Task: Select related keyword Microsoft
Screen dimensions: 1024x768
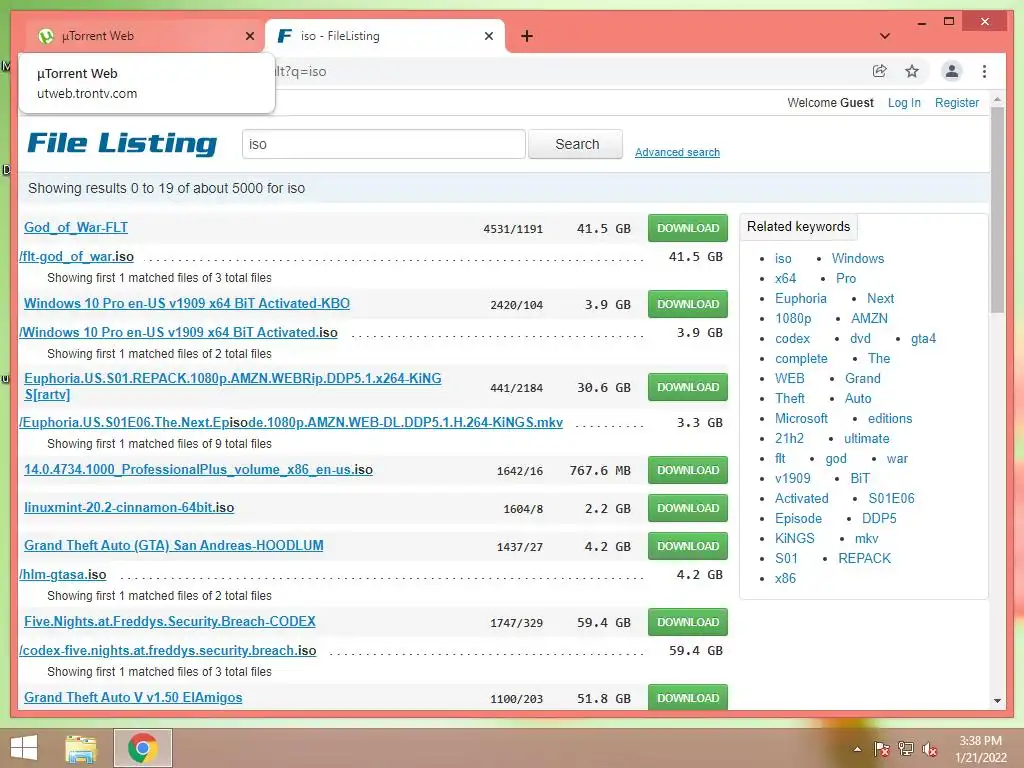Action: click(x=801, y=419)
